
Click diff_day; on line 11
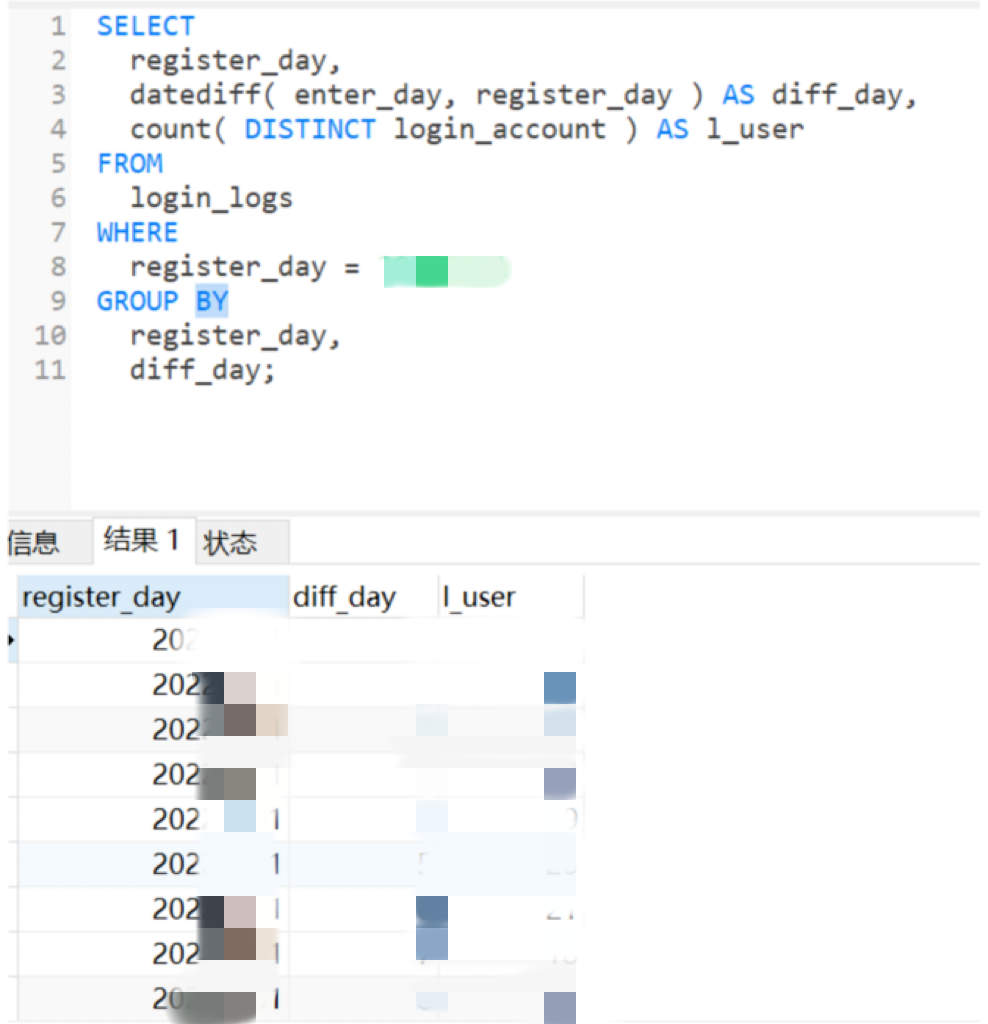[x=202, y=370]
